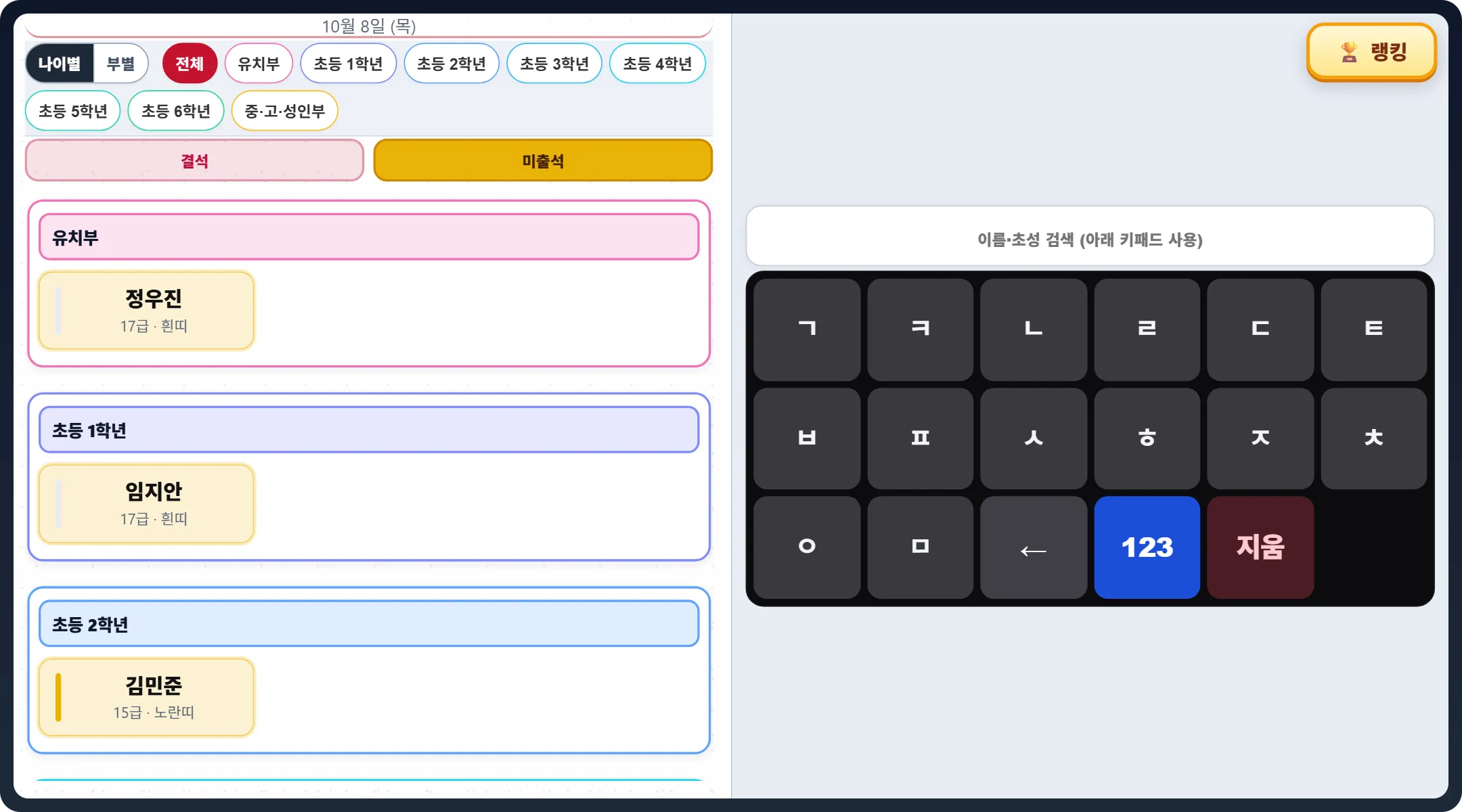Viewport: 1462px width, 812px height.
Task: Switch keypad to 123 numbers
Action: click(1147, 547)
